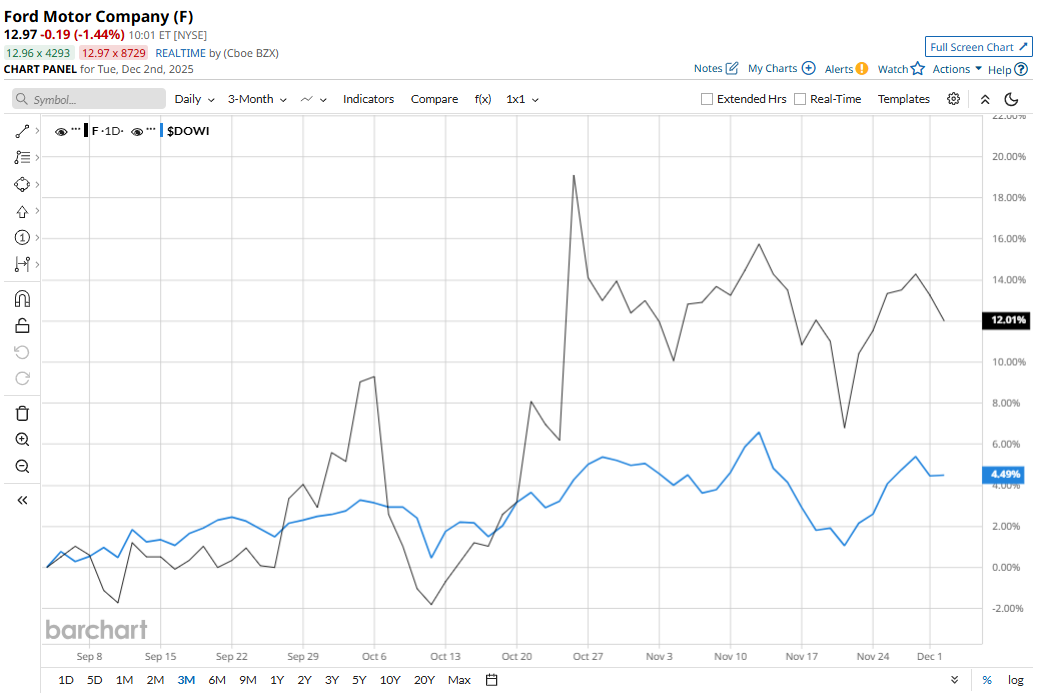This screenshot has width=1043, height=699.
Task: Toggle the magnet snap mode
Action: pyautogui.click(x=22, y=299)
